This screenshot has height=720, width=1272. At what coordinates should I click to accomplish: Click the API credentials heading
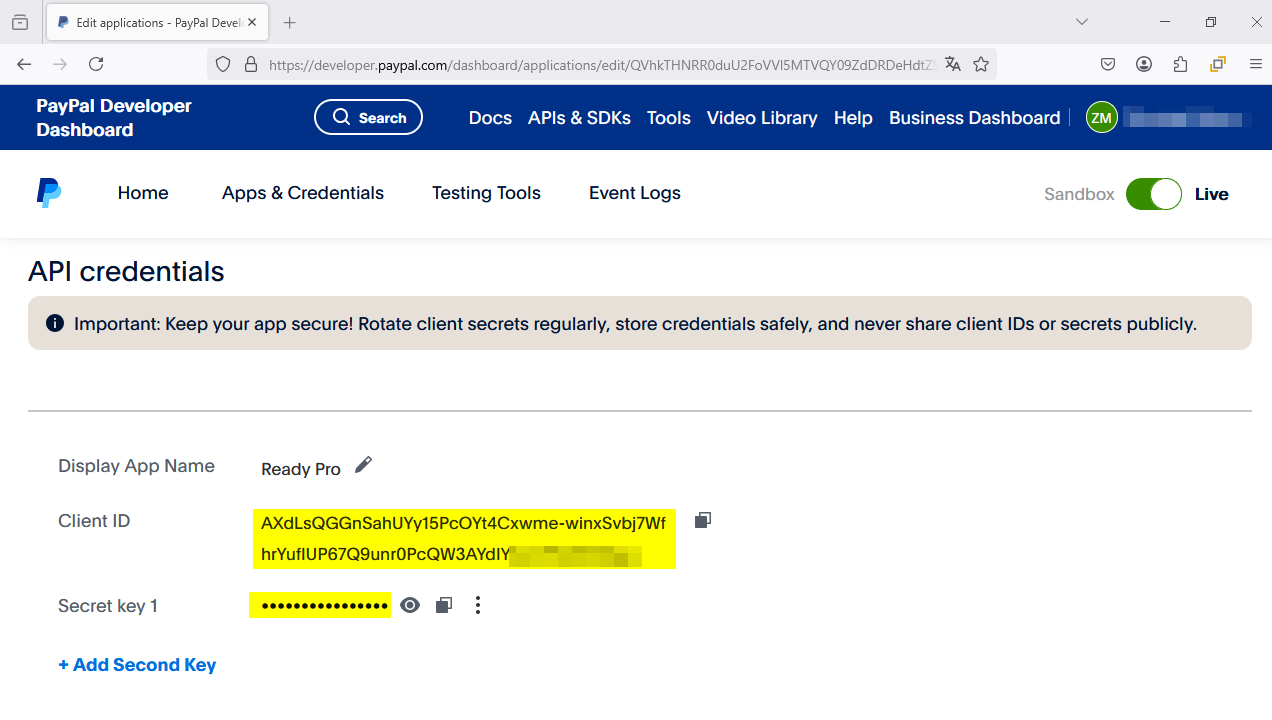(126, 272)
